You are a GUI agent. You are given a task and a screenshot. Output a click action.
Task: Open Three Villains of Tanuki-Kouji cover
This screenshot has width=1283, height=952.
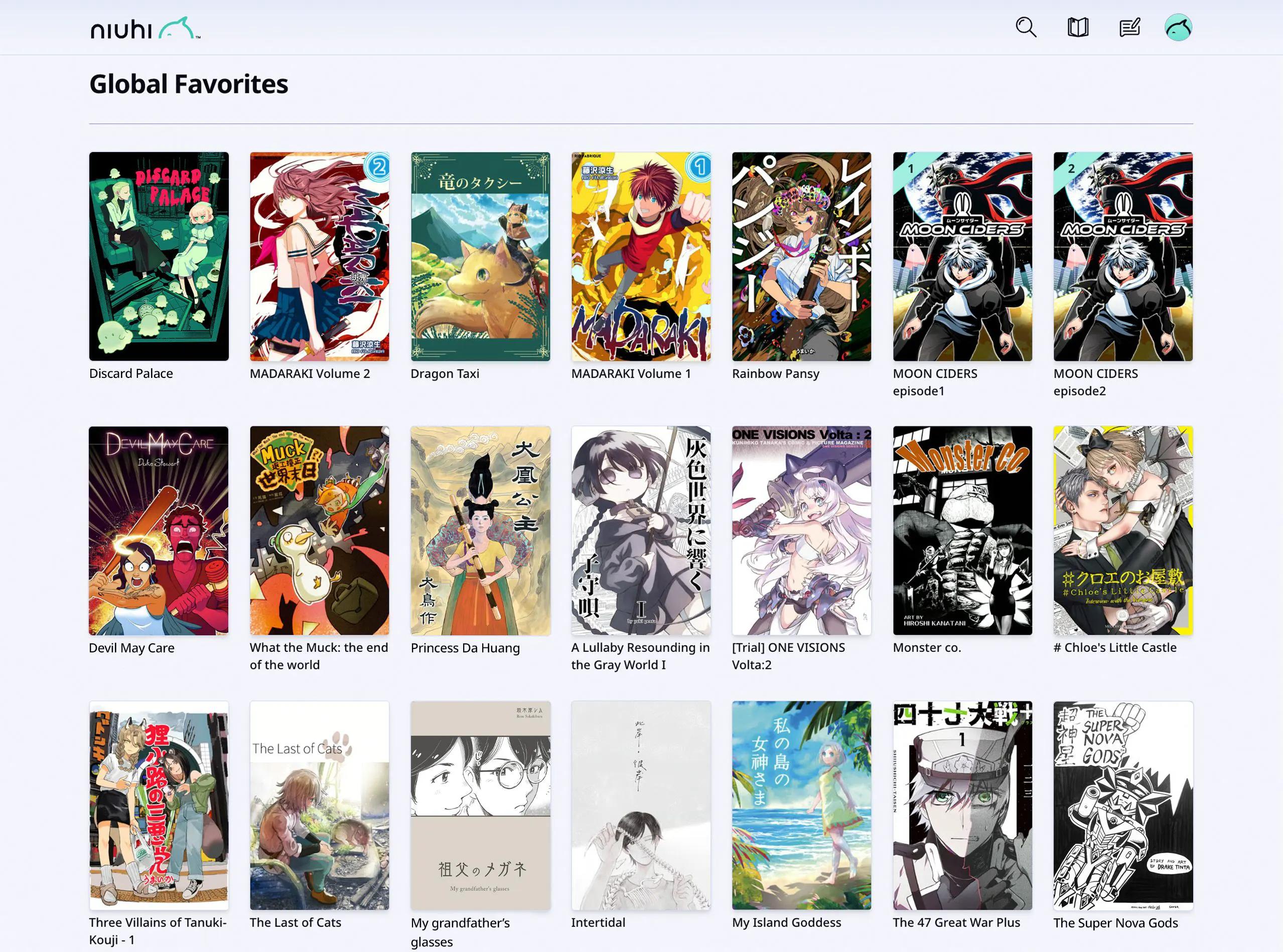coord(159,805)
